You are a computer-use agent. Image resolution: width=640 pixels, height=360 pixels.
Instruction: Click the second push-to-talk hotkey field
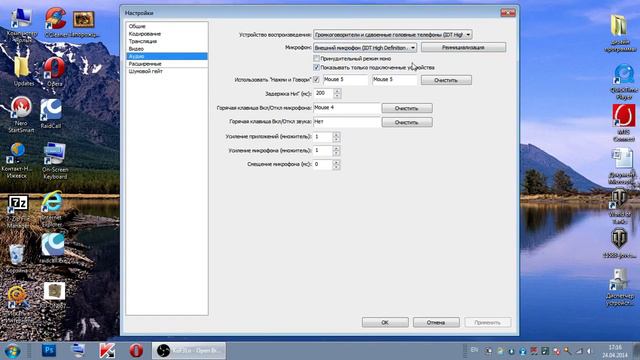pyautogui.click(x=395, y=80)
